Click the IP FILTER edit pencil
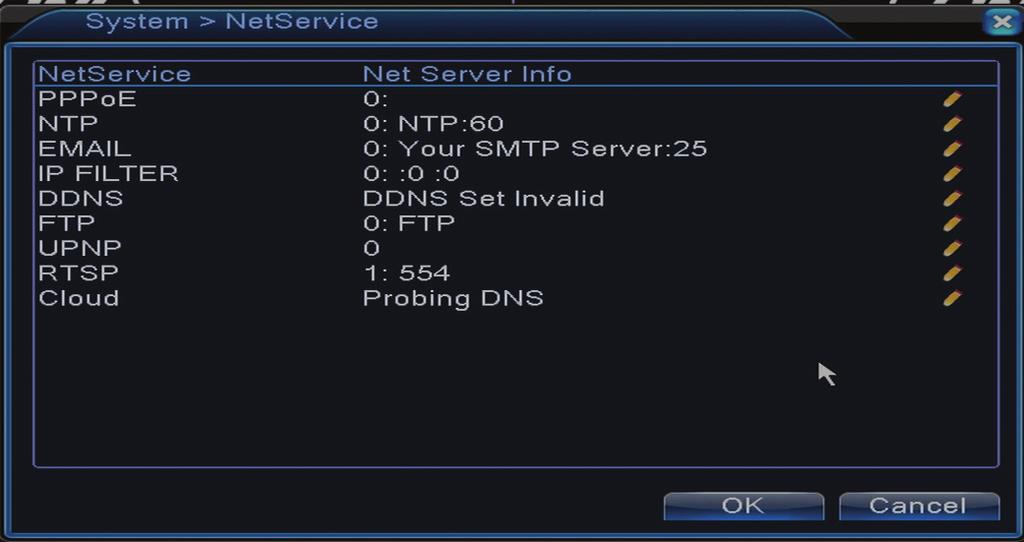The image size is (1024, 542). [x=952, y=174]
